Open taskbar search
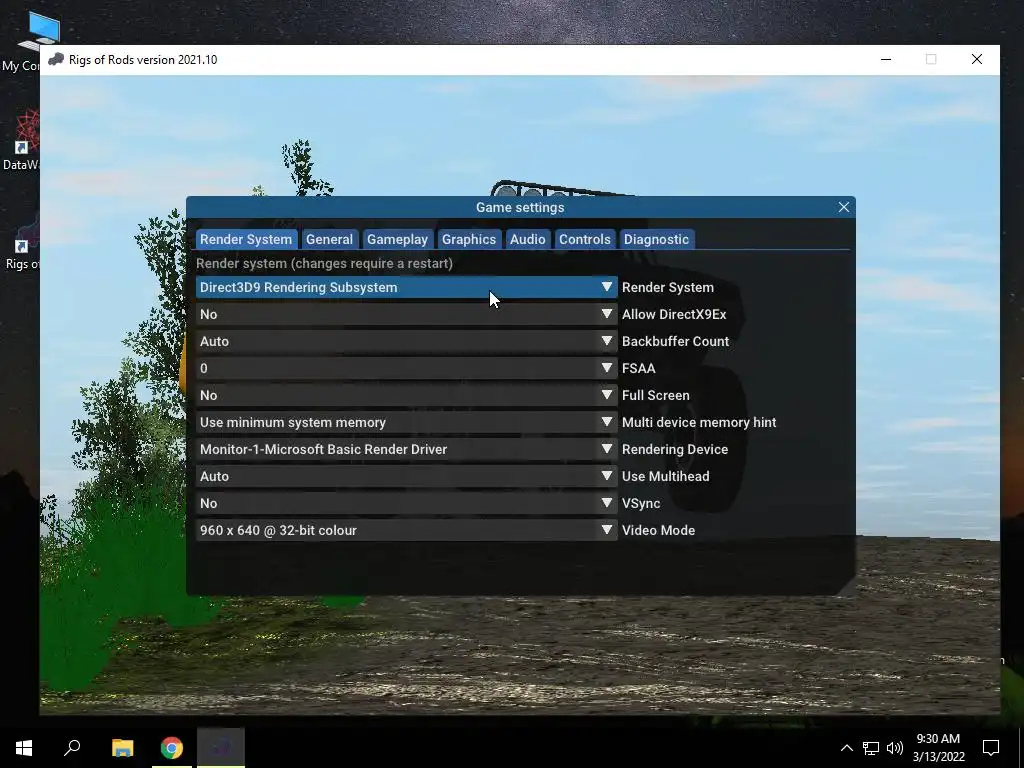 click(72, 748)
